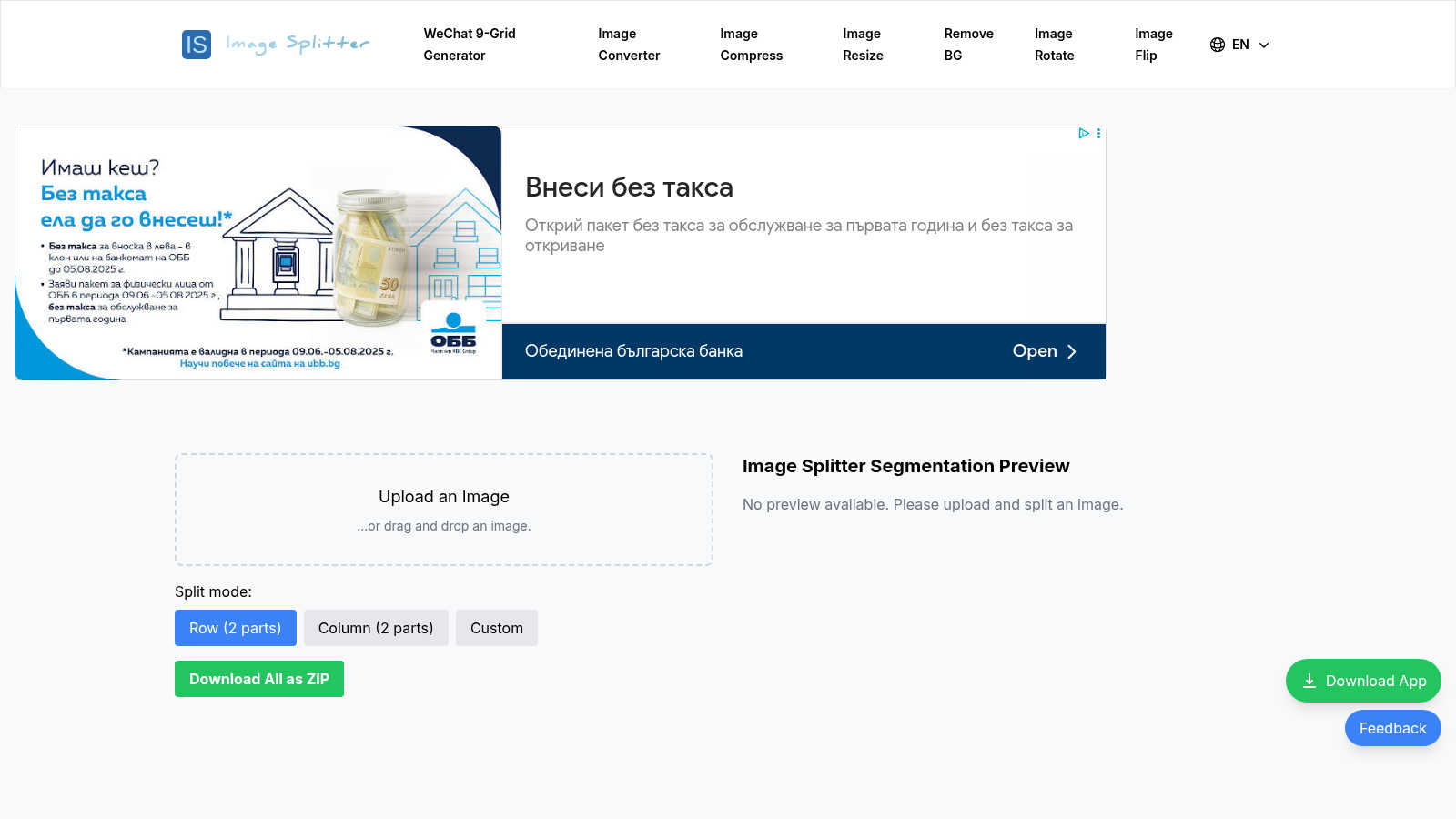Click the globe language icon
The width and height of the screenshot is (1456, 819).
(1218, 45)
